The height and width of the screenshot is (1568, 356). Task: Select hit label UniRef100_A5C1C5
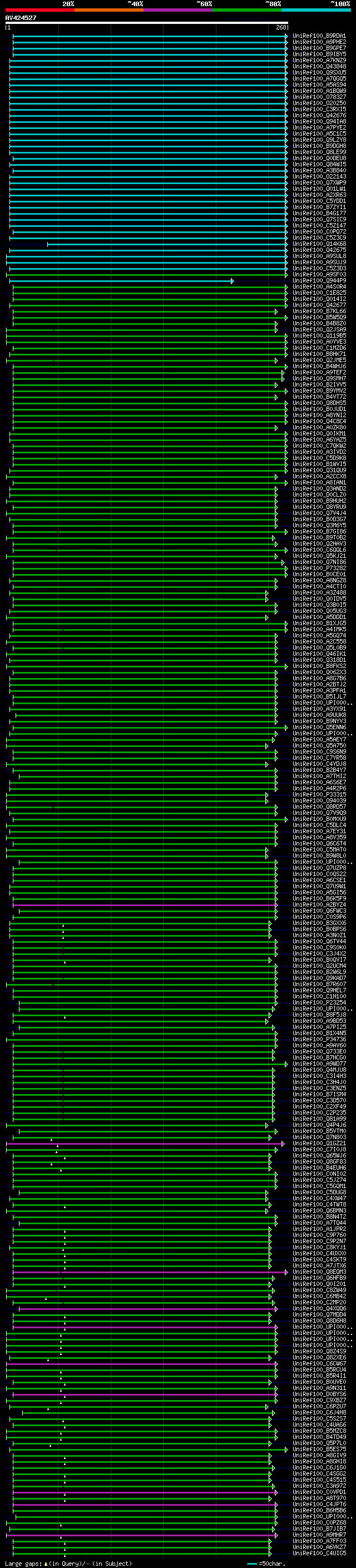(x=319, y=134)
